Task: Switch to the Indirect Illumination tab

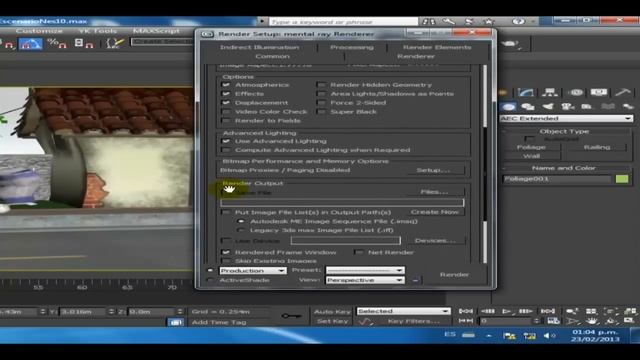Action: 260,47
